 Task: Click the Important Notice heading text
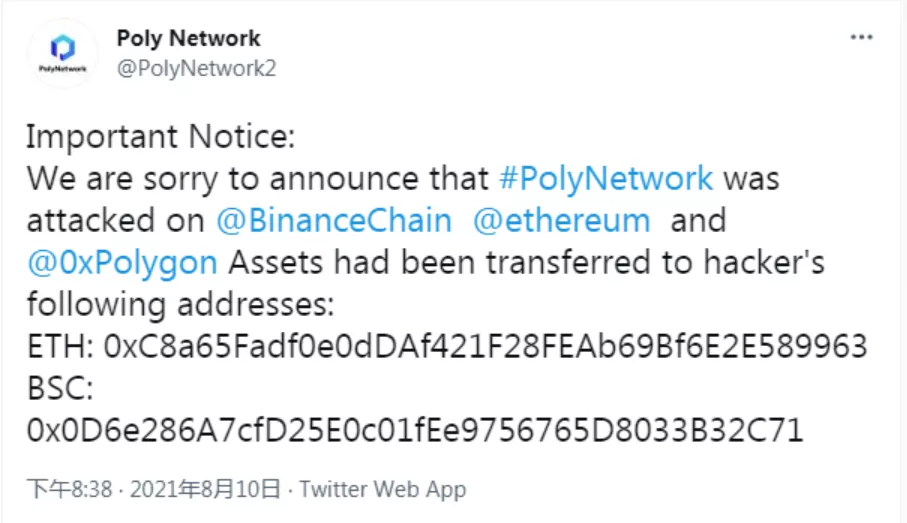click(x=161, y=137)
